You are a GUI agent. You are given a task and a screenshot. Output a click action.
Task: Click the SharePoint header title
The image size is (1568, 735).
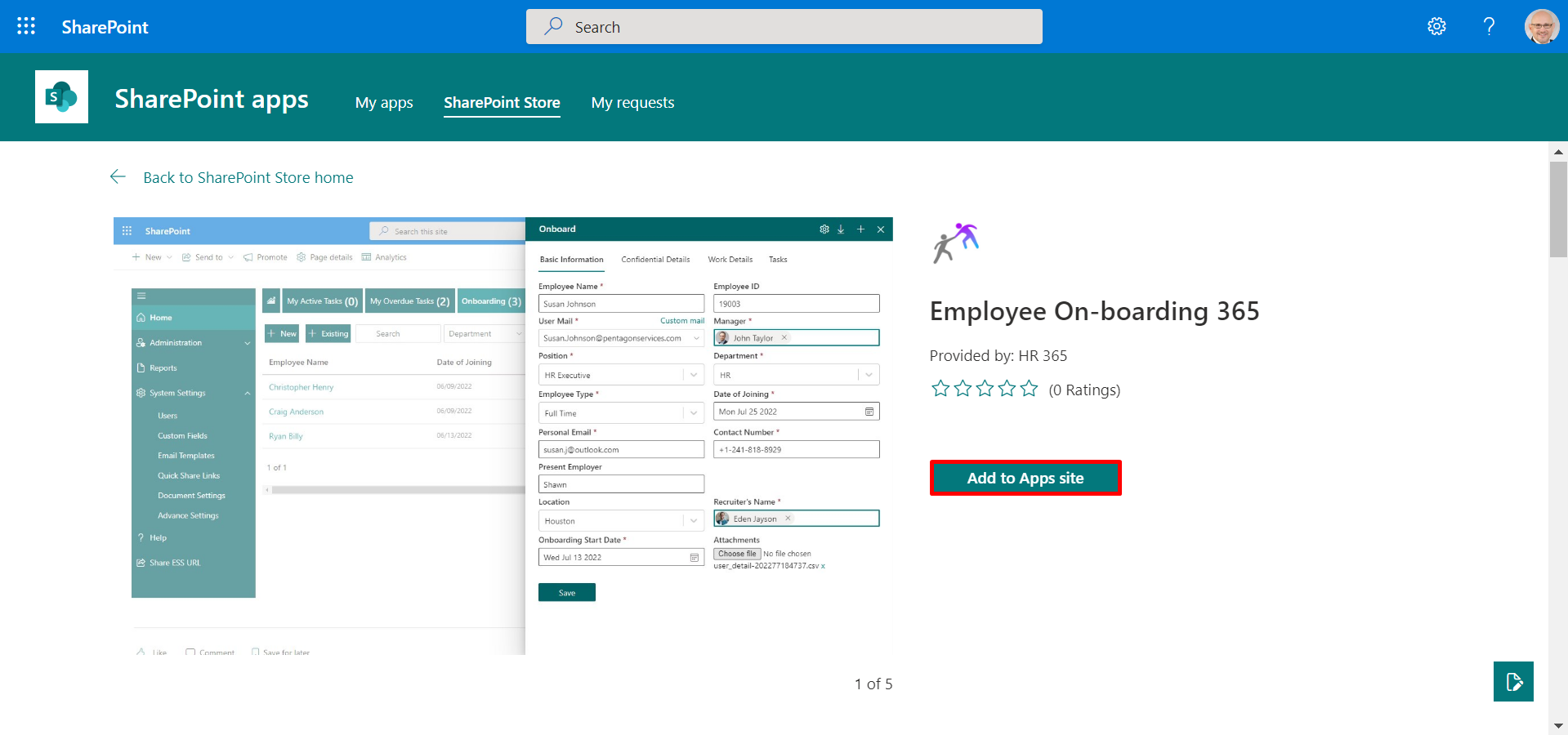point(105,27)
